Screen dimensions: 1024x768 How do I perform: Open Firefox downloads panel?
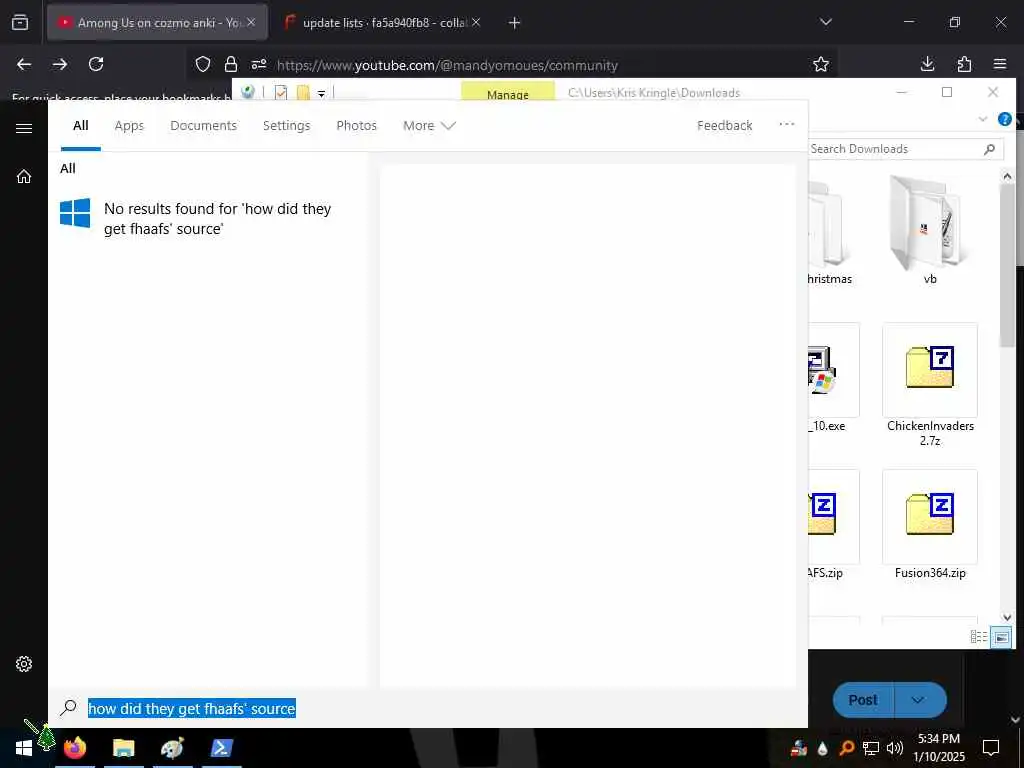pyautogui.click(x=927, y=64)
